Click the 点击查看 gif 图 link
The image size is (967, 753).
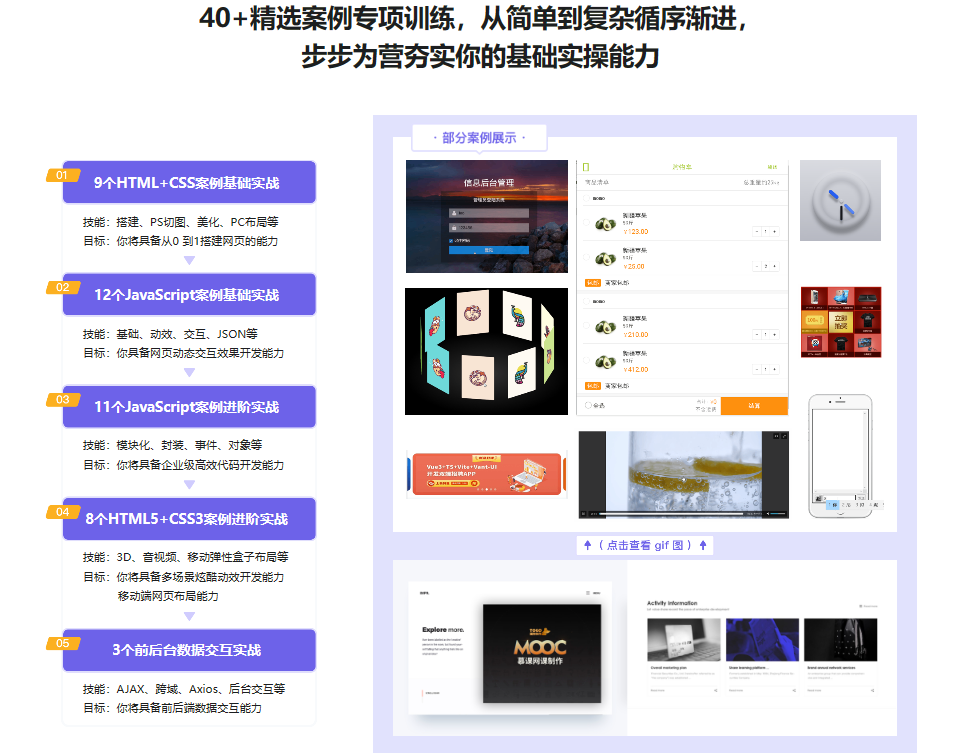click(x=645, y=545)
